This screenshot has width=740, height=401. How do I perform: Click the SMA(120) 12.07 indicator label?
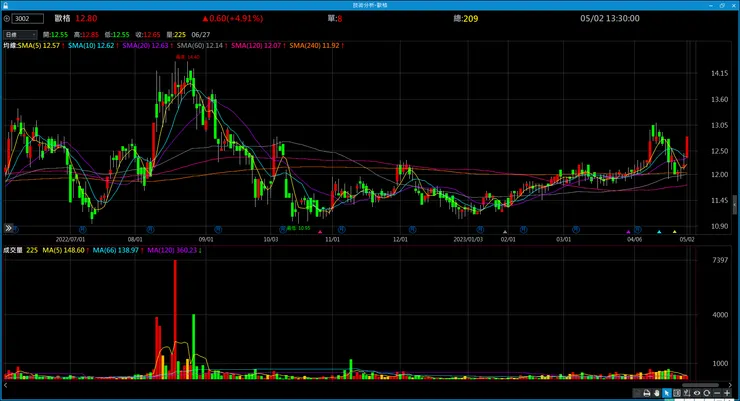point(256,45)
